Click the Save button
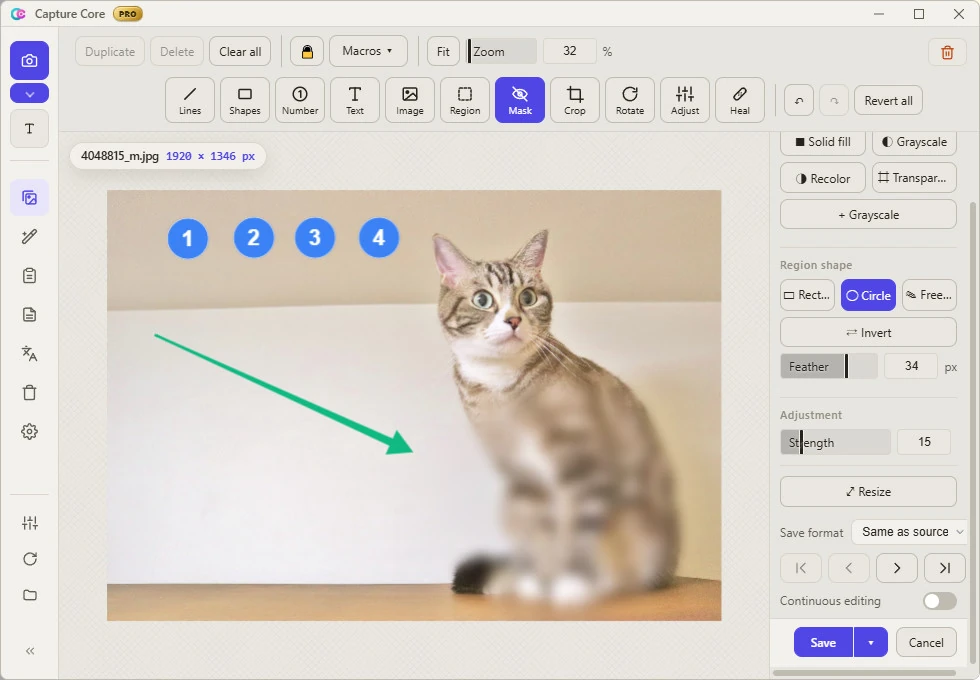Screen dimensions: 980x680 [823, 642]
